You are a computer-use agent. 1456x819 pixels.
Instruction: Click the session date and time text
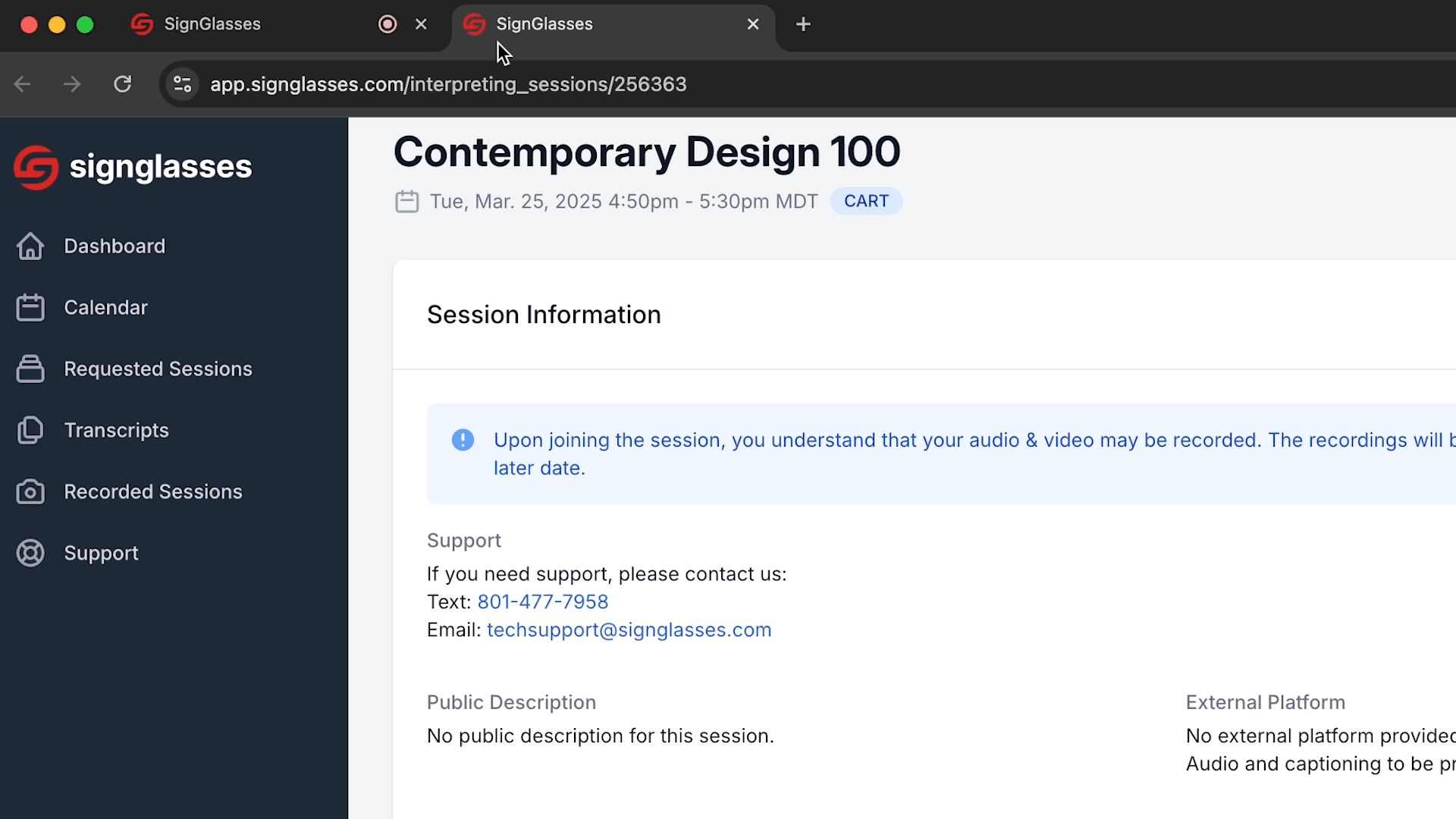623,201
